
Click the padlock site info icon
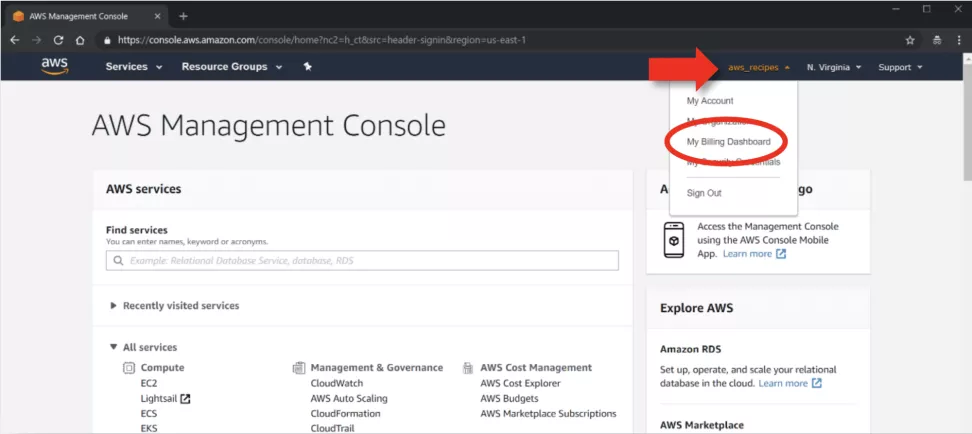pos(107,40)
